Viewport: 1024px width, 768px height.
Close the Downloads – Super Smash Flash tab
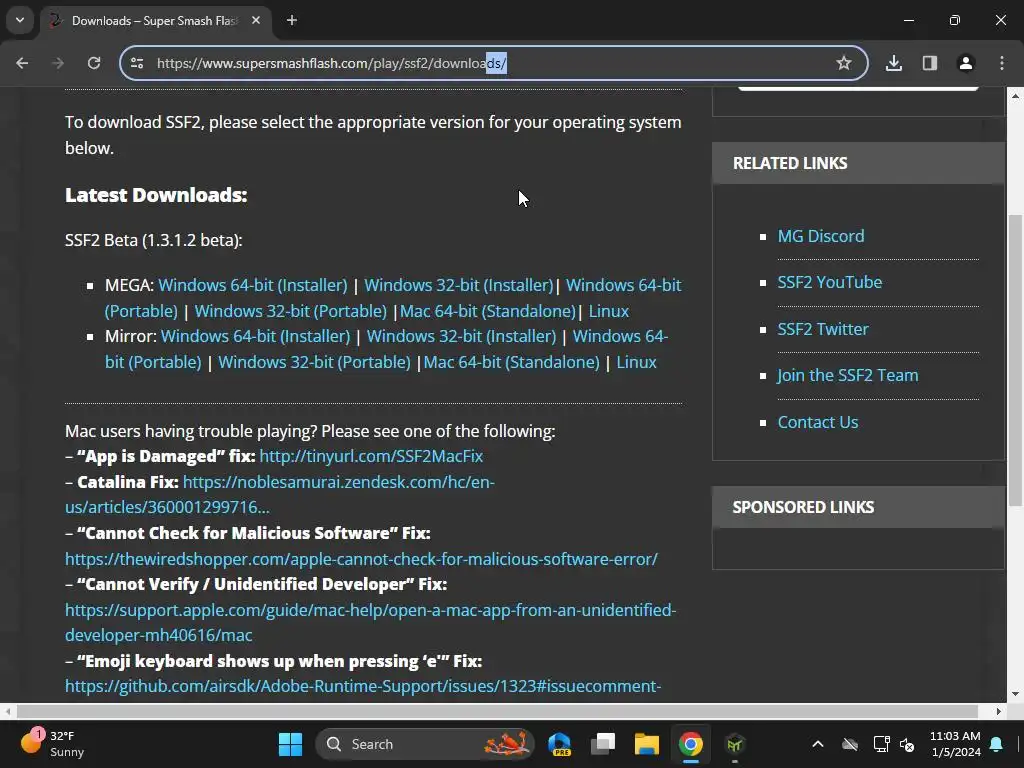coord(256,20)
